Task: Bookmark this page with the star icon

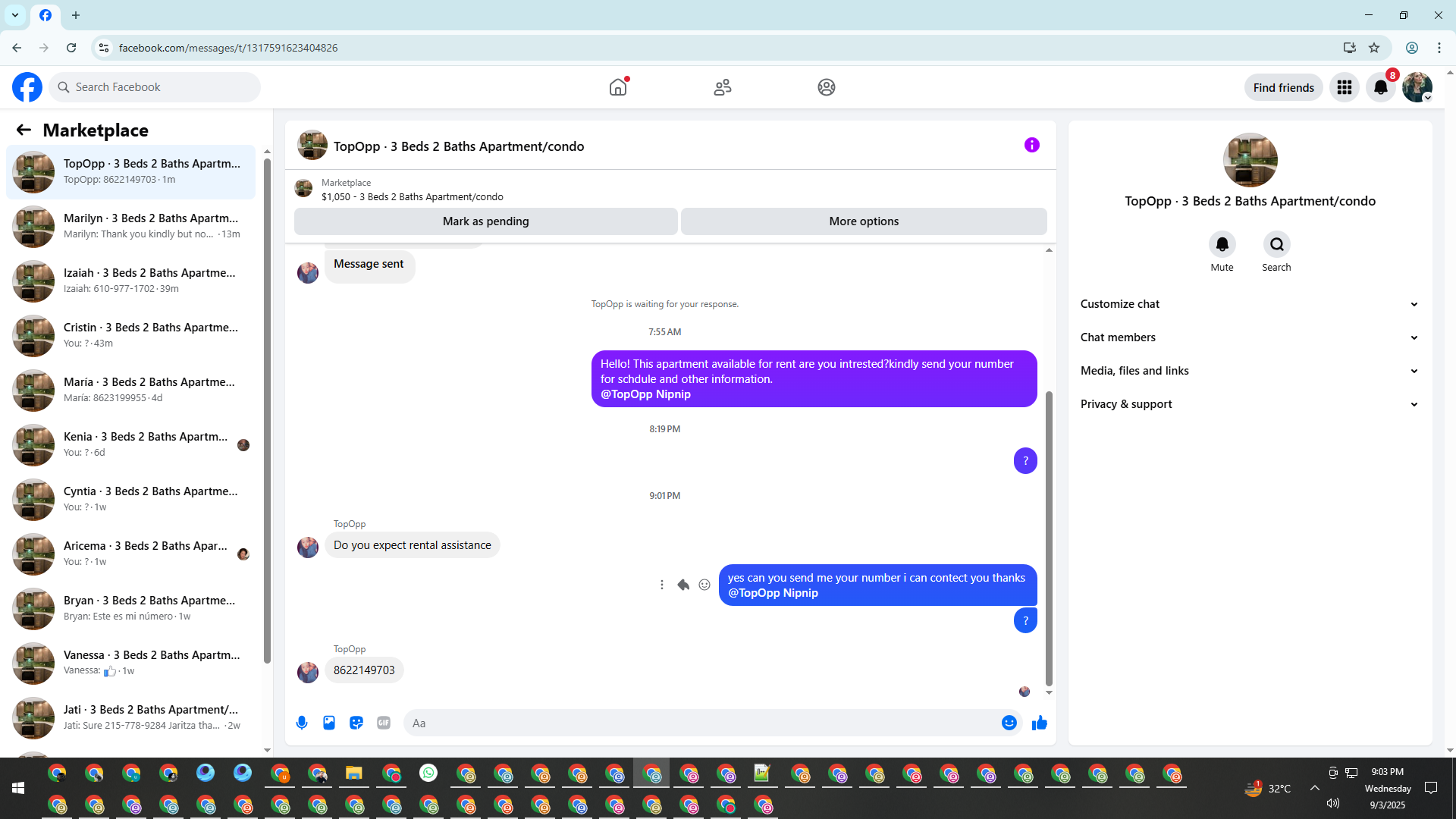Action: pyautogui.click(x=1374, y=48)
